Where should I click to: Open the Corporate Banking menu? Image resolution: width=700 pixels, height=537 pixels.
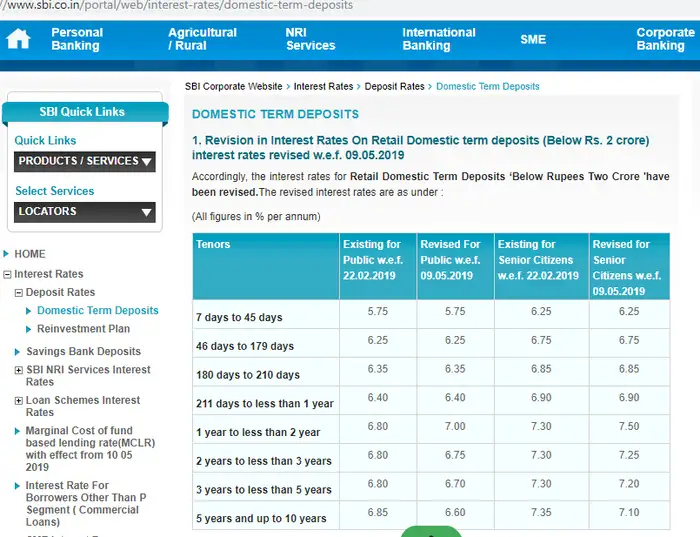(665, 39)
